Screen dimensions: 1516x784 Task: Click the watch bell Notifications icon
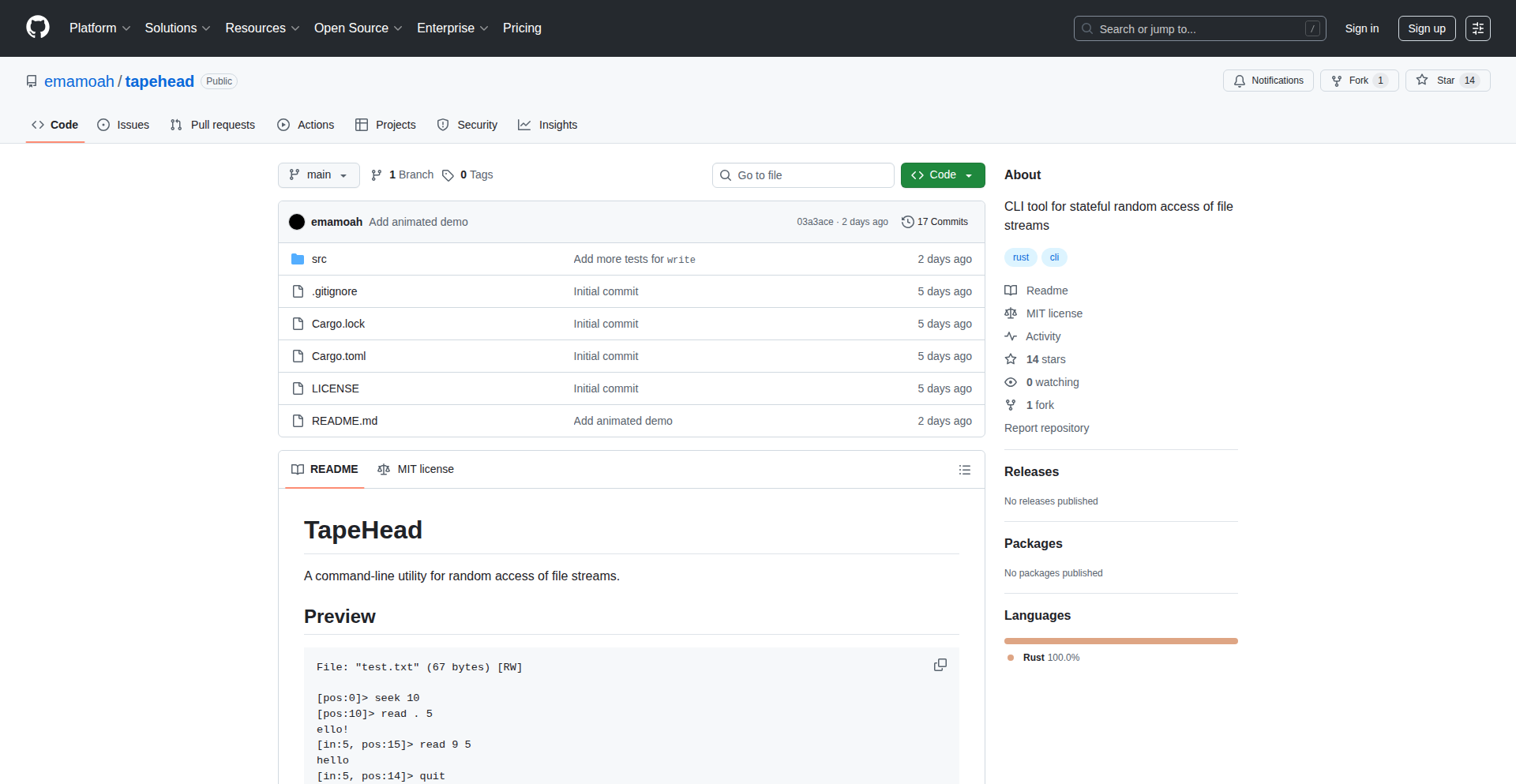1240,81
